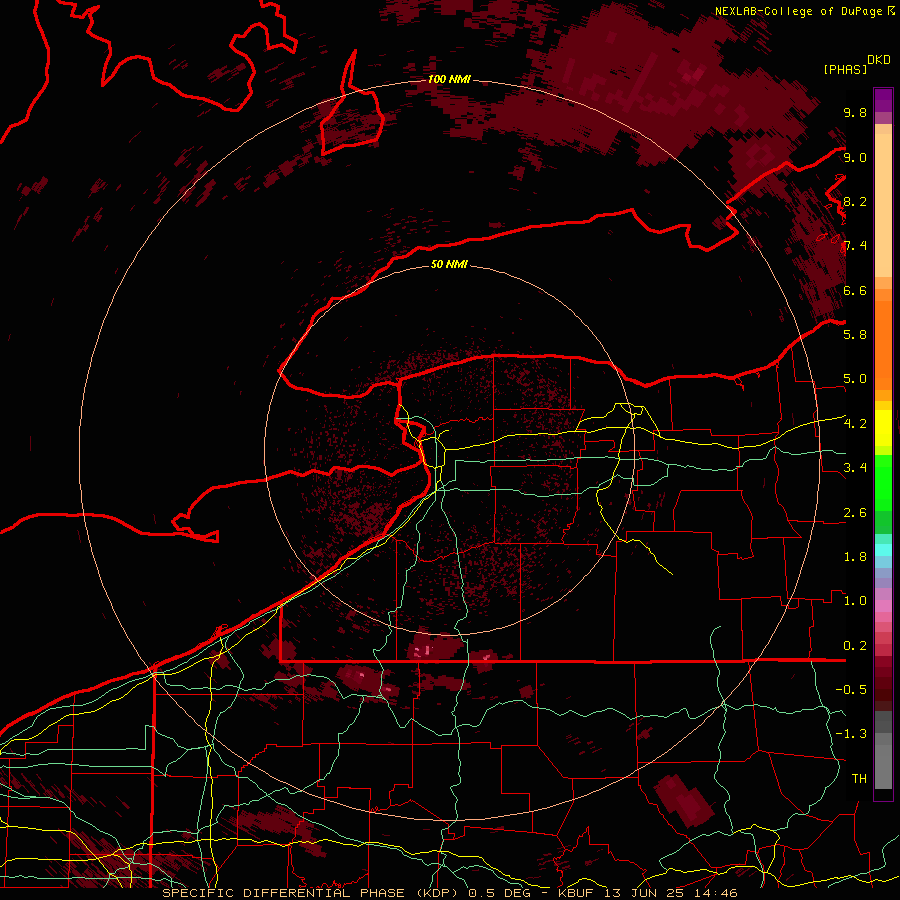Viewport: 900px width, 900px height.
Task: Click the 1.0 legend value
Action: coord(855,600)
